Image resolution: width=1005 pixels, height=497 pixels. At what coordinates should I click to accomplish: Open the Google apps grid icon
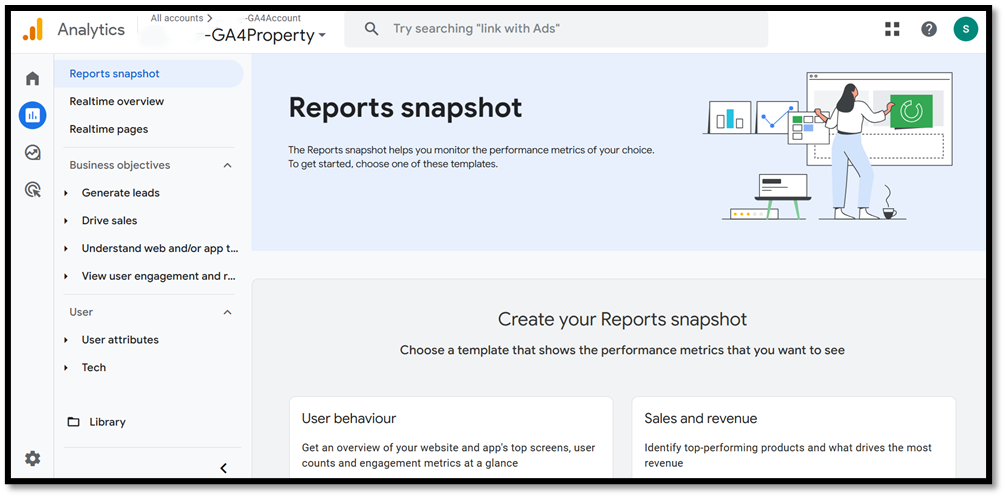tap(892, 29)
